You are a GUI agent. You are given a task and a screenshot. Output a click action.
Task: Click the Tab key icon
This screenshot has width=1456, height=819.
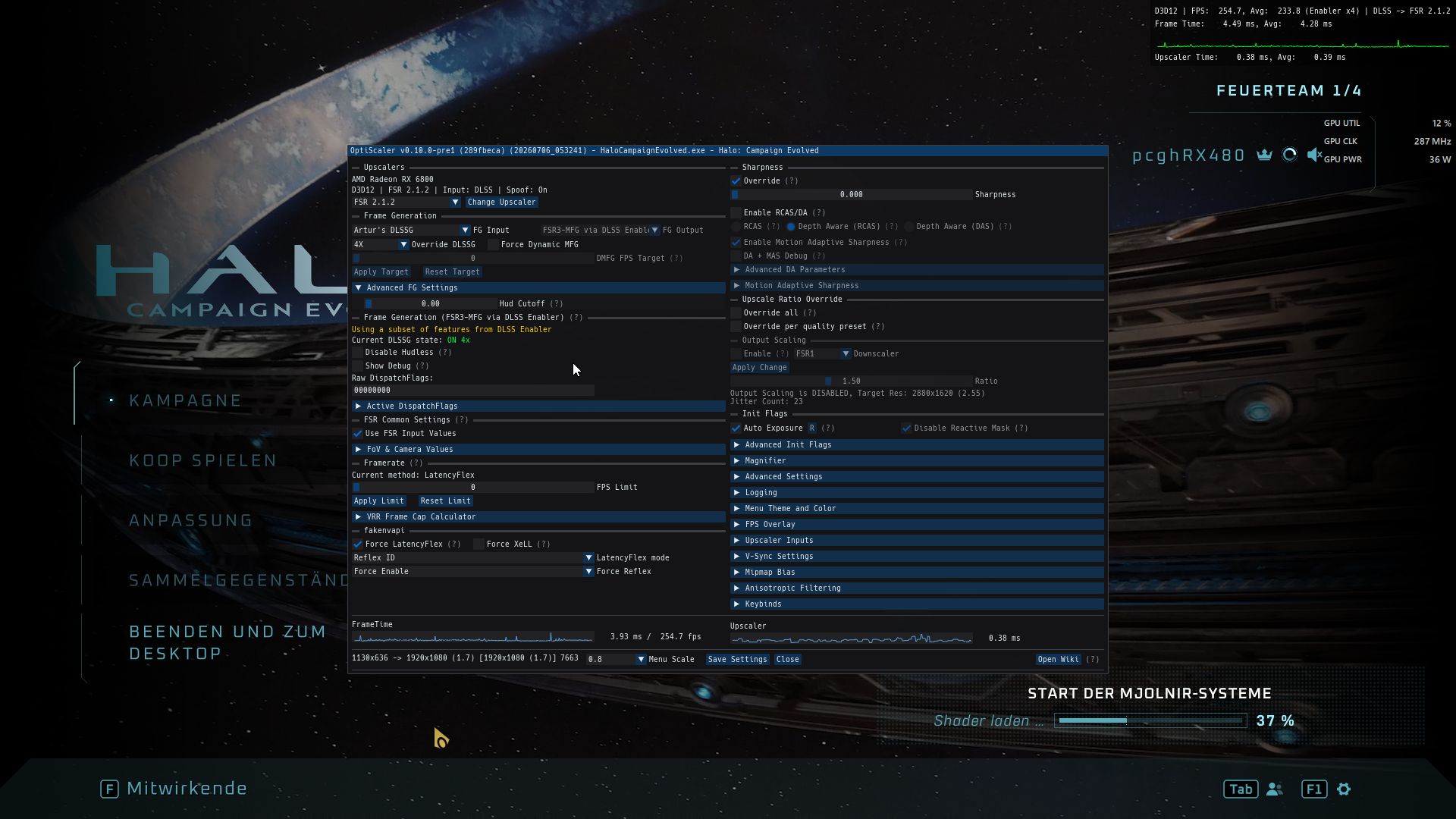(x=1241, y=789)
